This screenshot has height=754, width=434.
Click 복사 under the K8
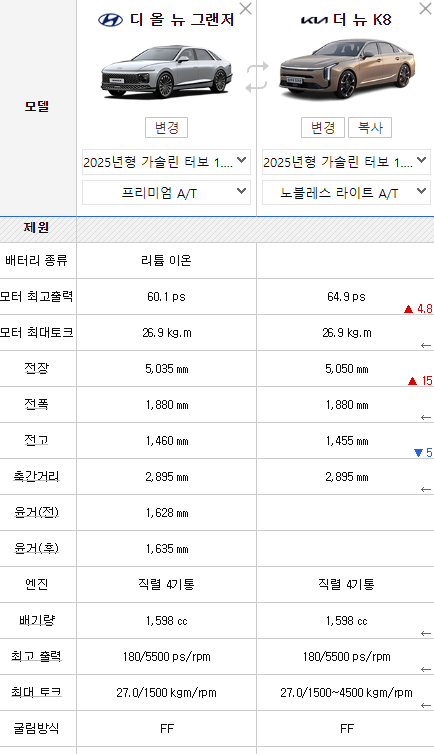[370, 127]
